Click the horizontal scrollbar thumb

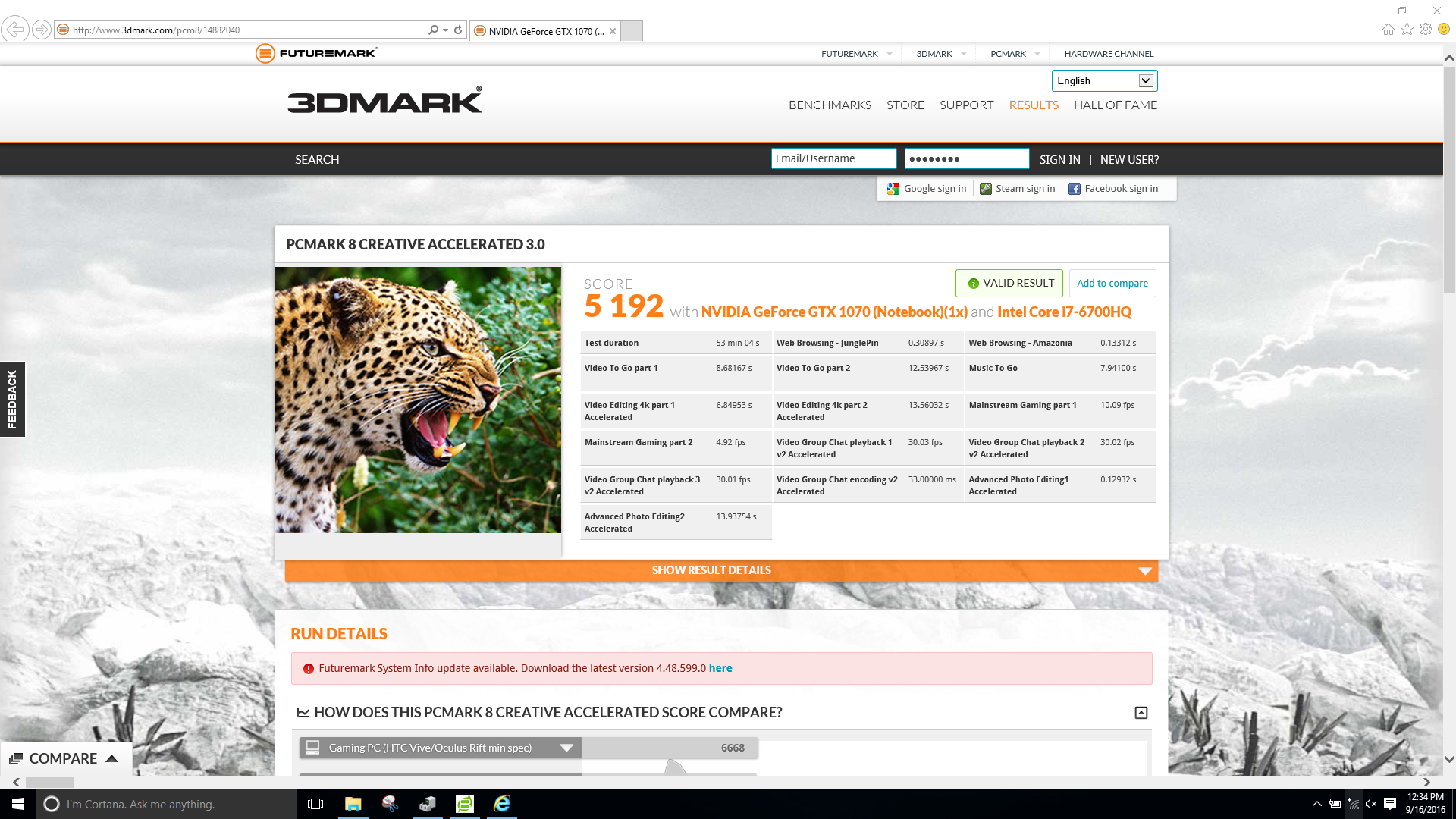click(49, 782)
